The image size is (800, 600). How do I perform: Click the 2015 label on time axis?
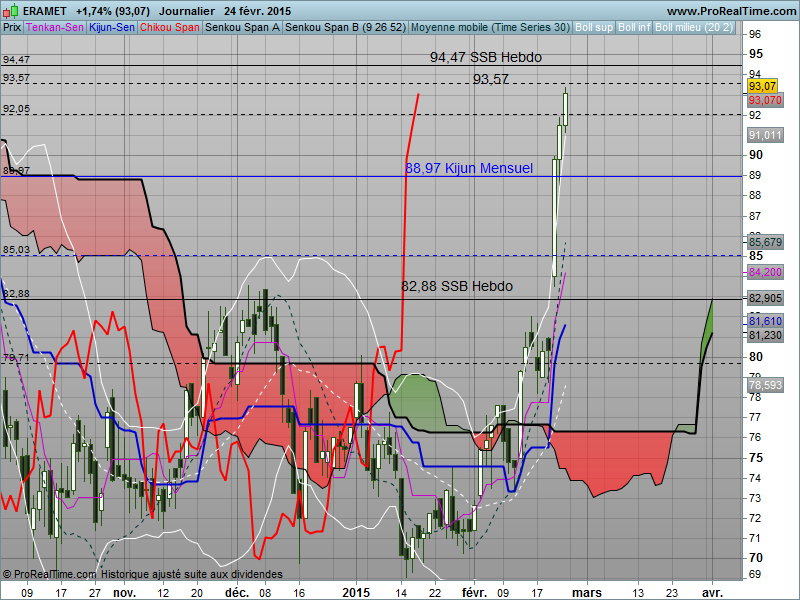click(x=356, y=592)
